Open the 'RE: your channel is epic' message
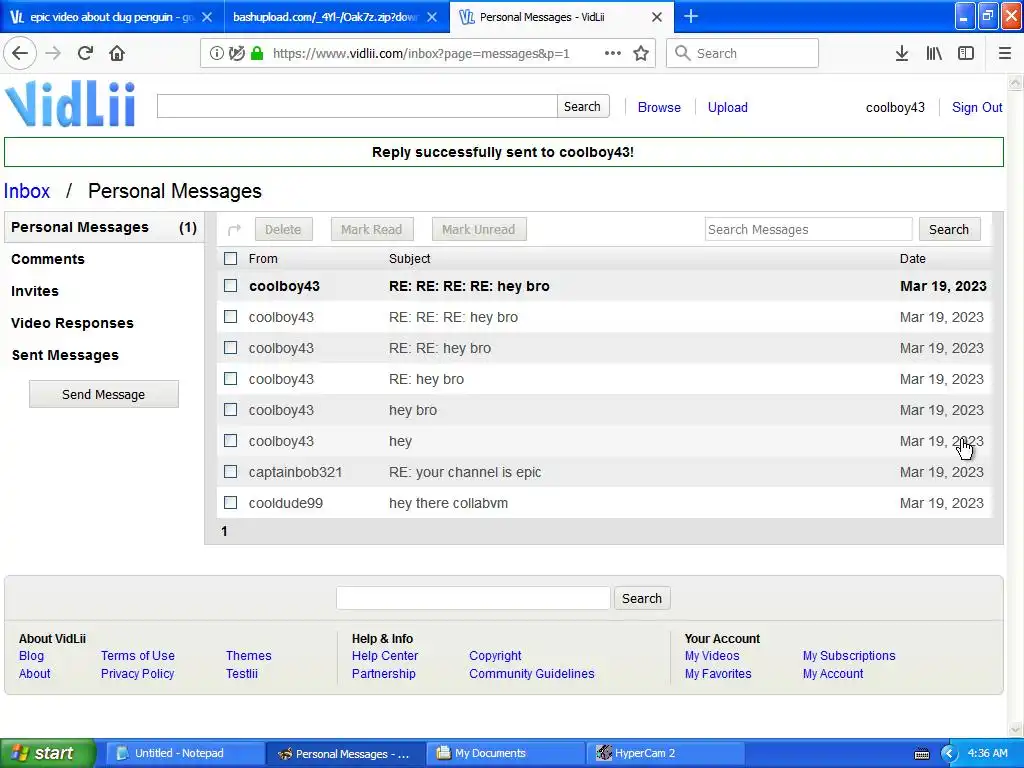Image resolution: width=1024 pixels, height=768 pixels. pyautogui.click(x=465, y=472)
